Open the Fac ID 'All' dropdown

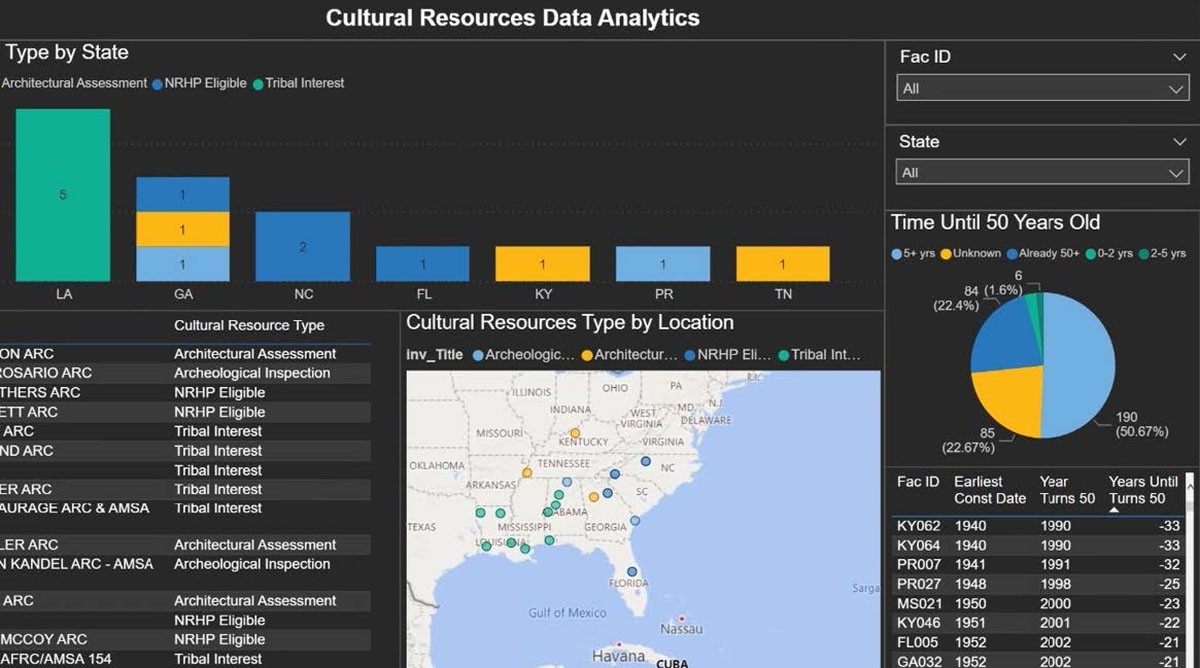point(1041,89)
